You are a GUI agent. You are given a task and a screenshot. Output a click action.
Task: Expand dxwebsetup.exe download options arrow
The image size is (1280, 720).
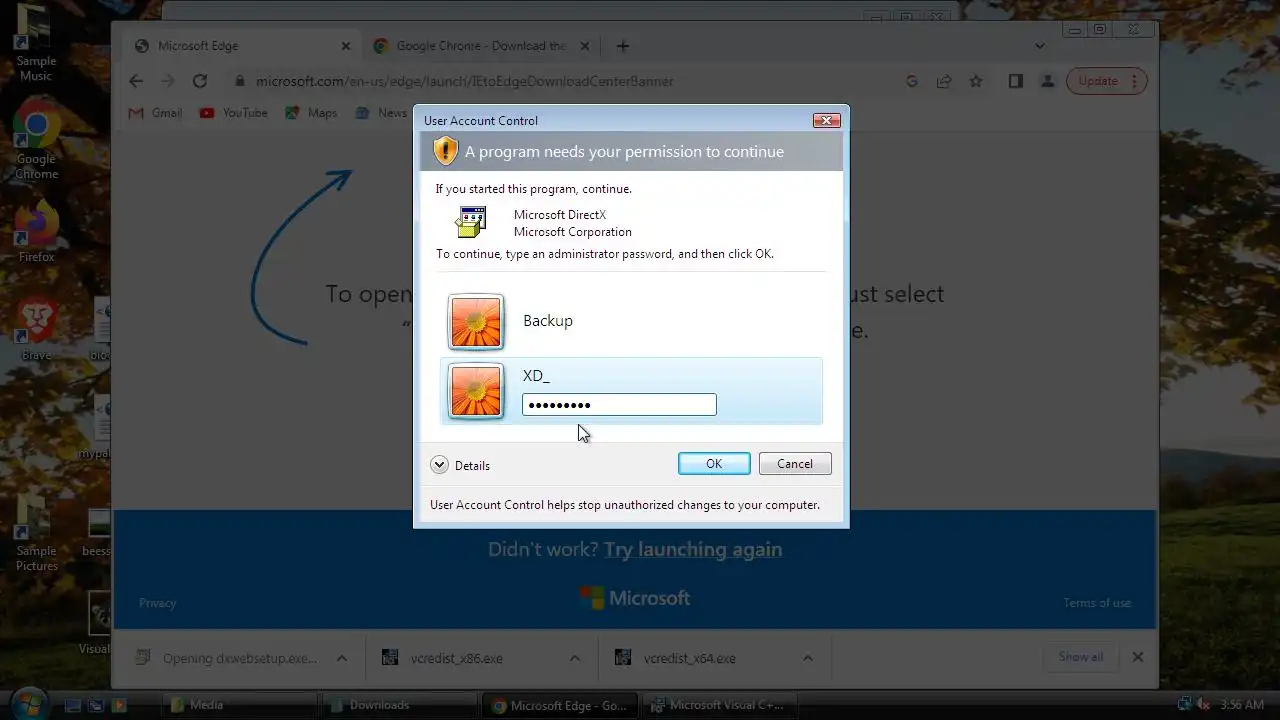341,658
